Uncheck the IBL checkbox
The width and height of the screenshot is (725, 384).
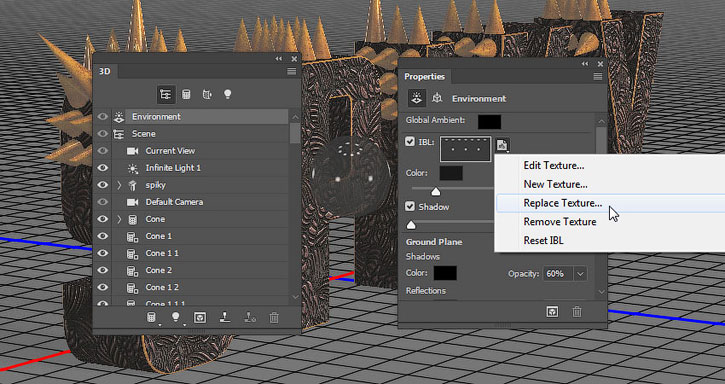[x=410, y=142]
